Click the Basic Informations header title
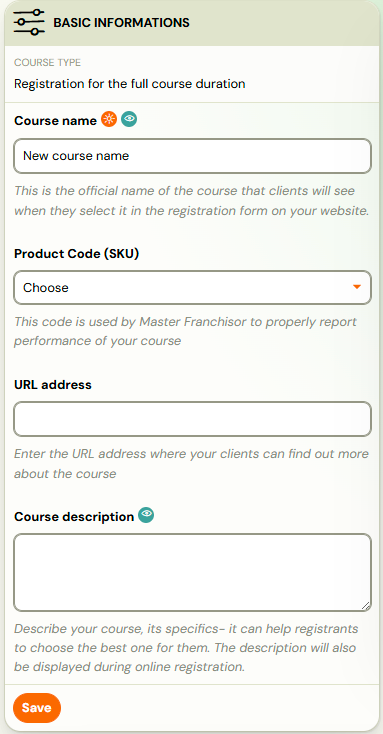The height and width of the screenshot is (734, 383). pyautogui.click(x=121, y=22)
